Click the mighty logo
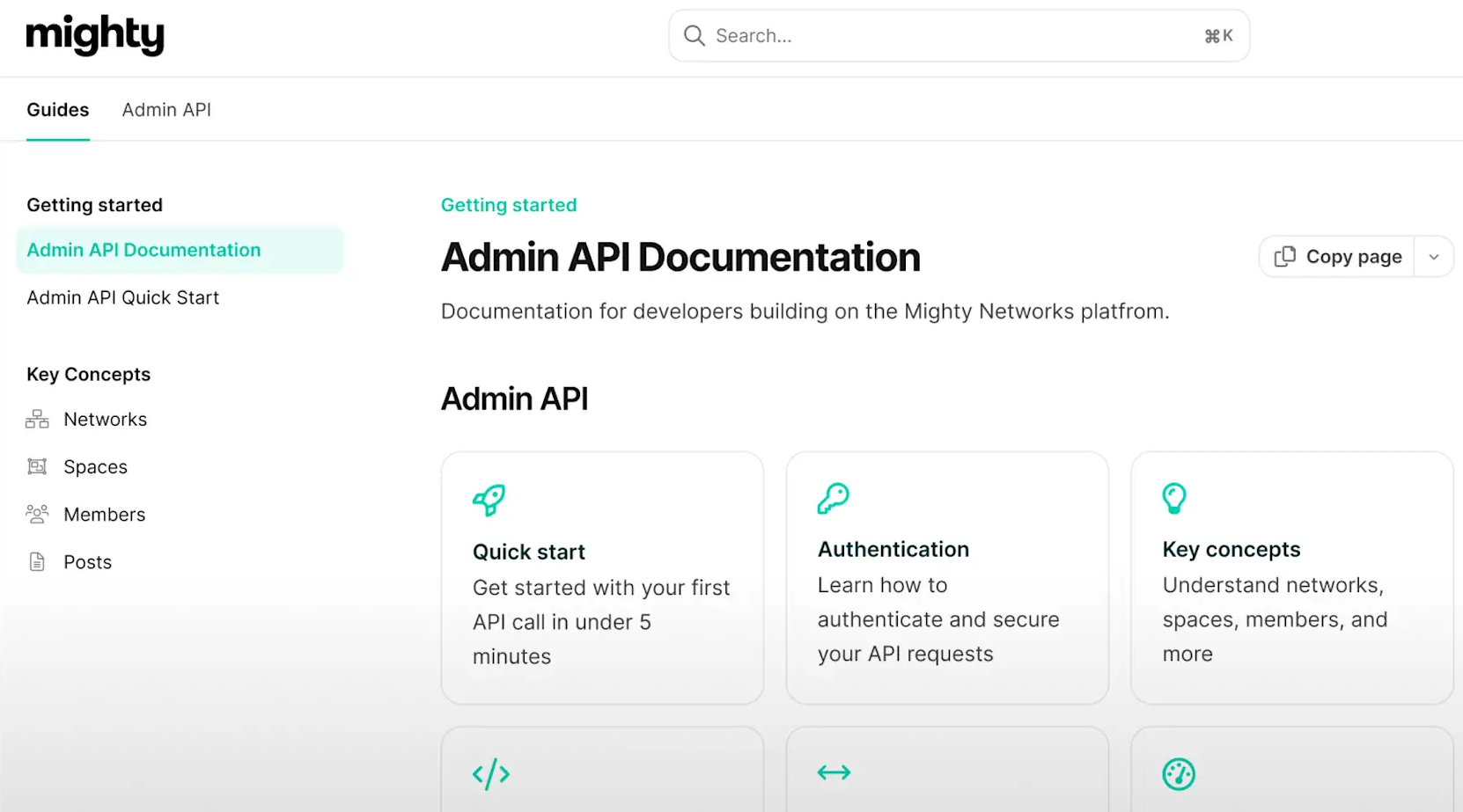1463x812 pixels. click(95, 35)
